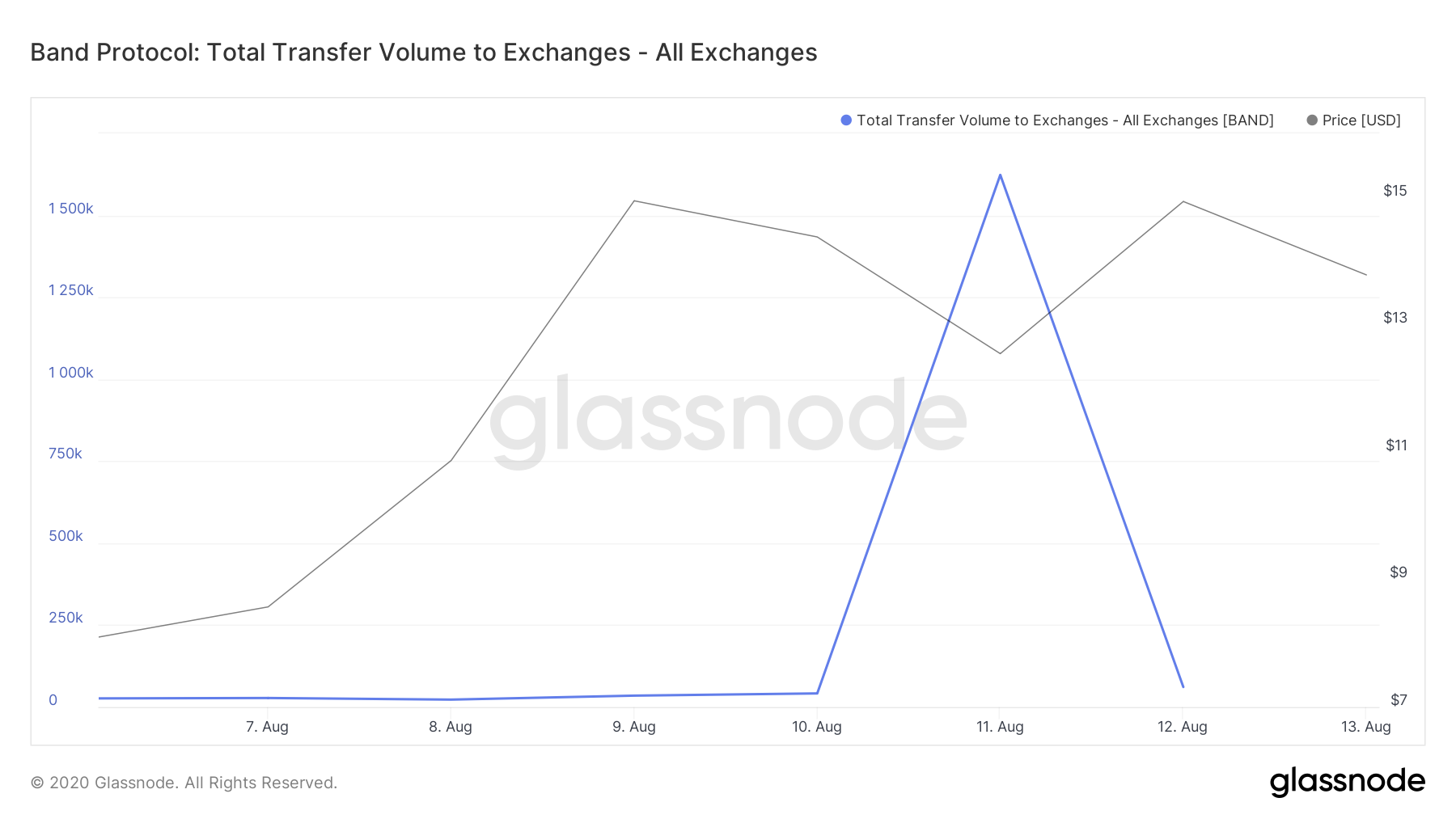Screen dimensions: 1456x819
Task: Click the Glassnode logo at bottom right
Action: (x=1347, y=782)
